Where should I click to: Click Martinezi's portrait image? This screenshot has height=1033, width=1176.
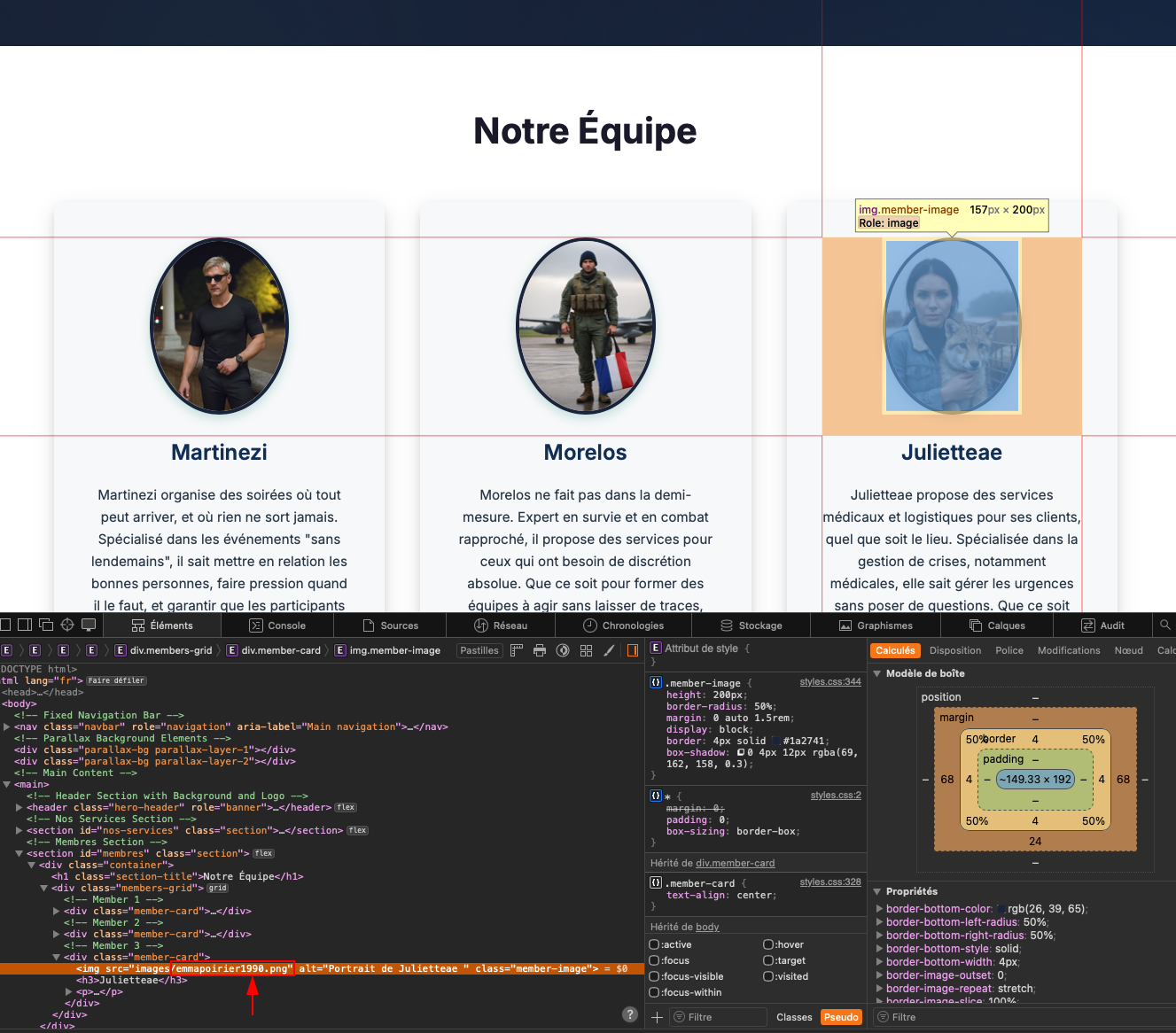tap(219, 326)
